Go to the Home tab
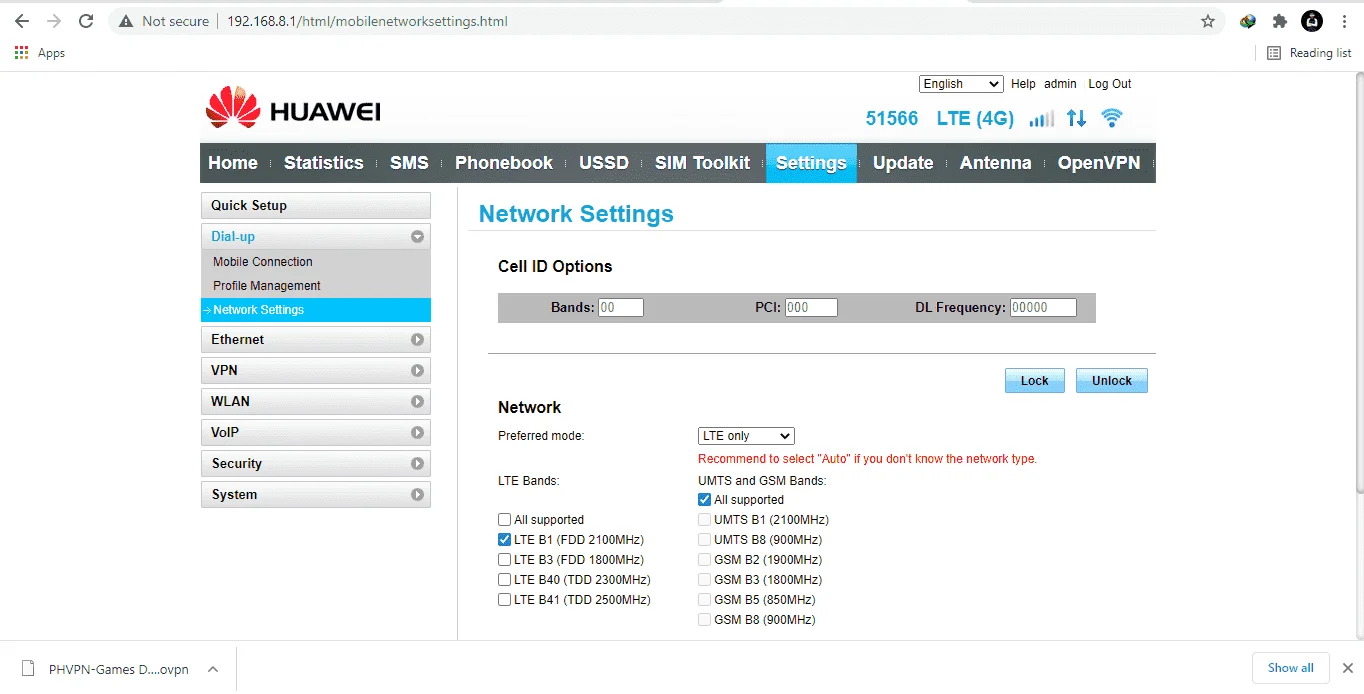Viewport: 1364px width, 694px height. pyautogui.click(x=233, y=163)
